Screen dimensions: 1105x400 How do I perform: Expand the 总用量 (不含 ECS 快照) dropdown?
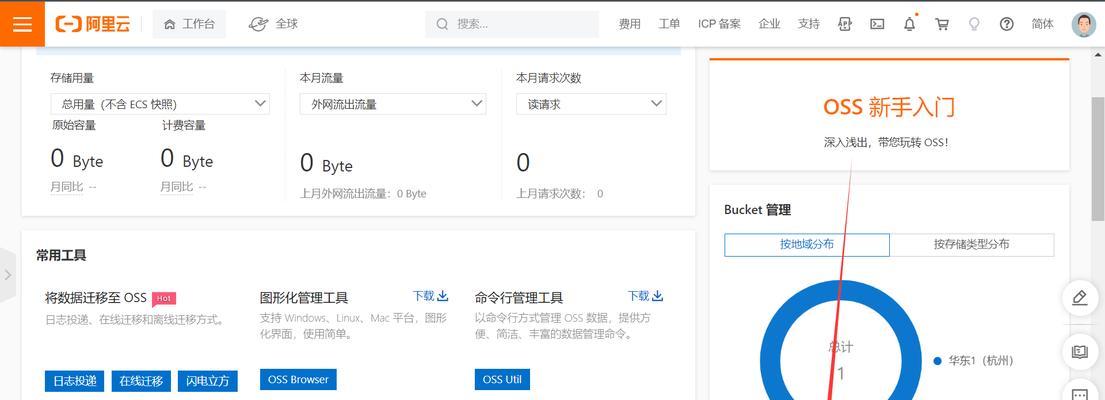point(160,104)
